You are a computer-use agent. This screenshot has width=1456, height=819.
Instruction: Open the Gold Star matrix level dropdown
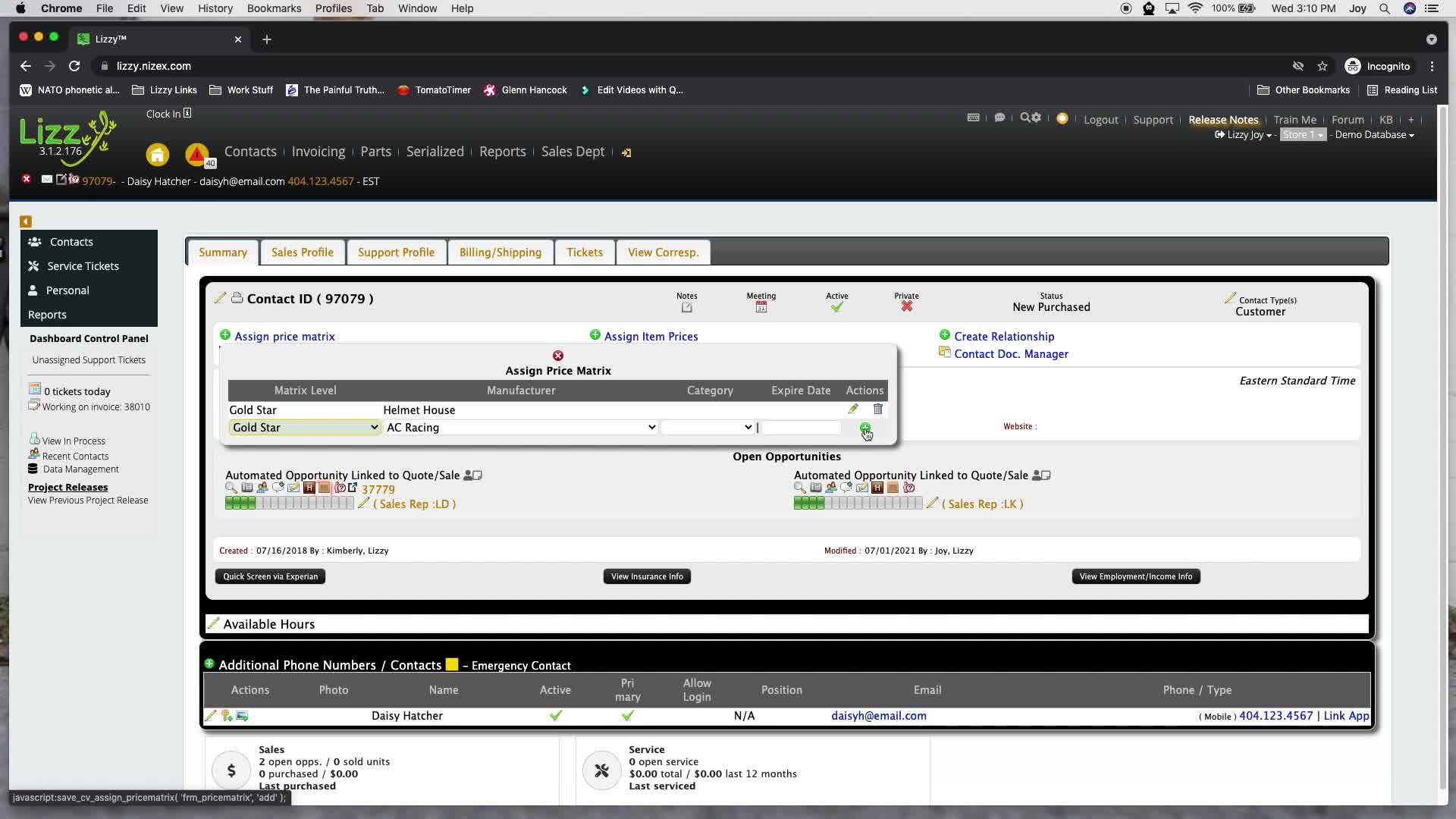pyautogui.click(x=304, y=428)
